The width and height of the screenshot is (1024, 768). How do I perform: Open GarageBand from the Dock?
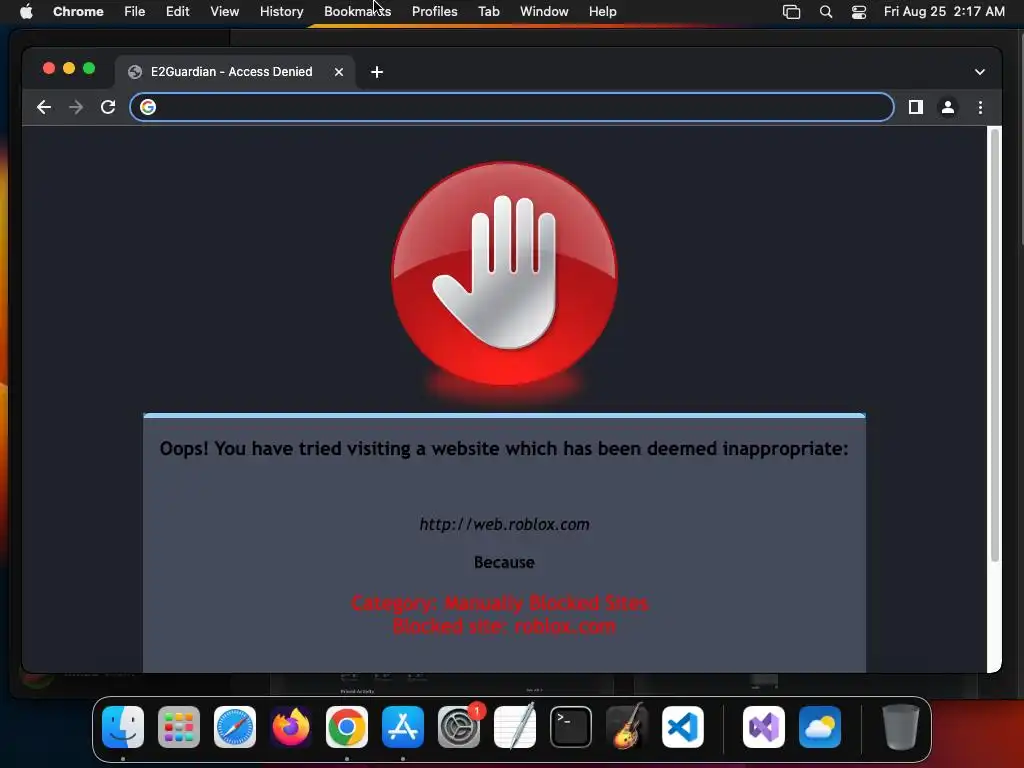(627, 727)
